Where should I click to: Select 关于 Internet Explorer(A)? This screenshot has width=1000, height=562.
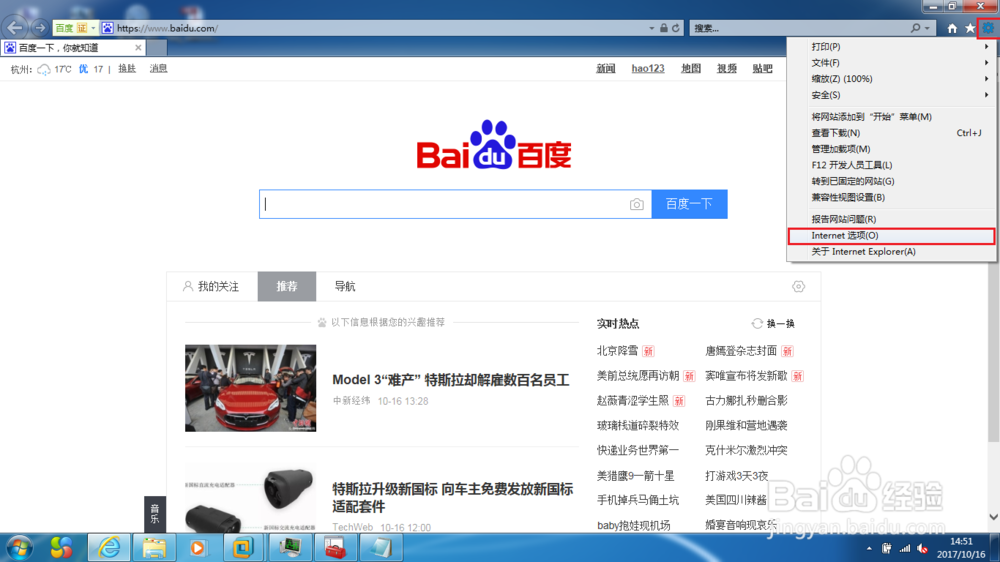click(x=892, y=251)
